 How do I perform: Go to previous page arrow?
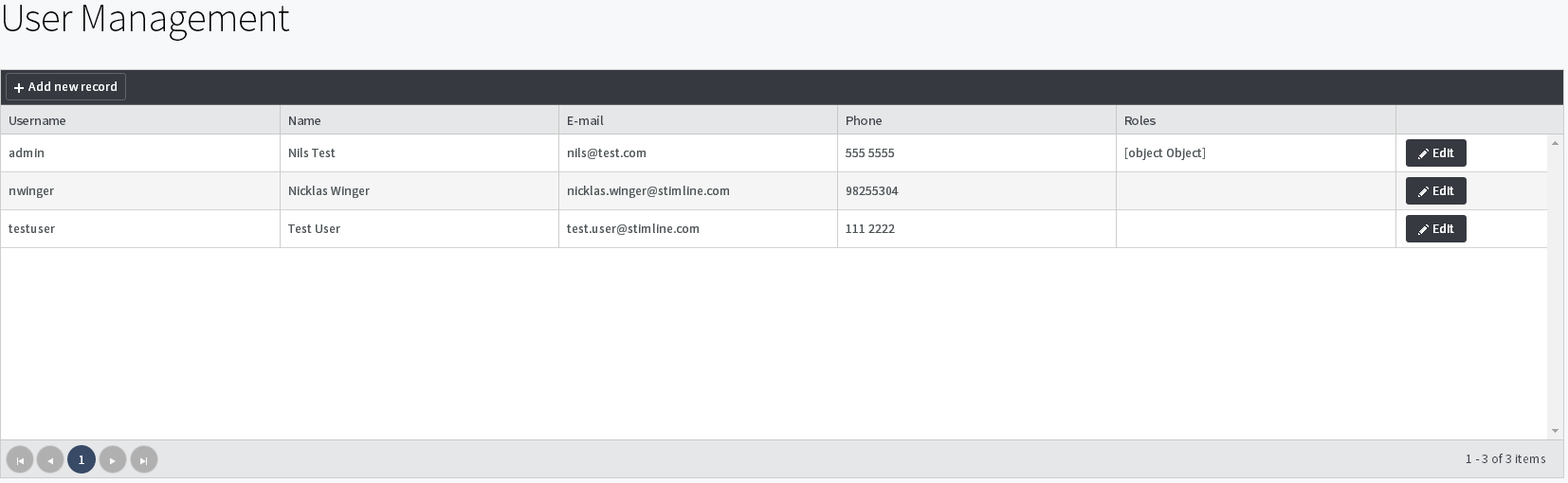click(50, 460)
